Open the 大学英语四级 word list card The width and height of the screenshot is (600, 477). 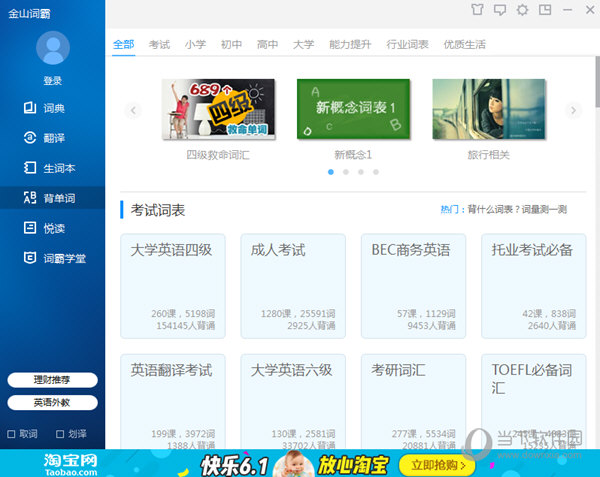click(173, 286)
